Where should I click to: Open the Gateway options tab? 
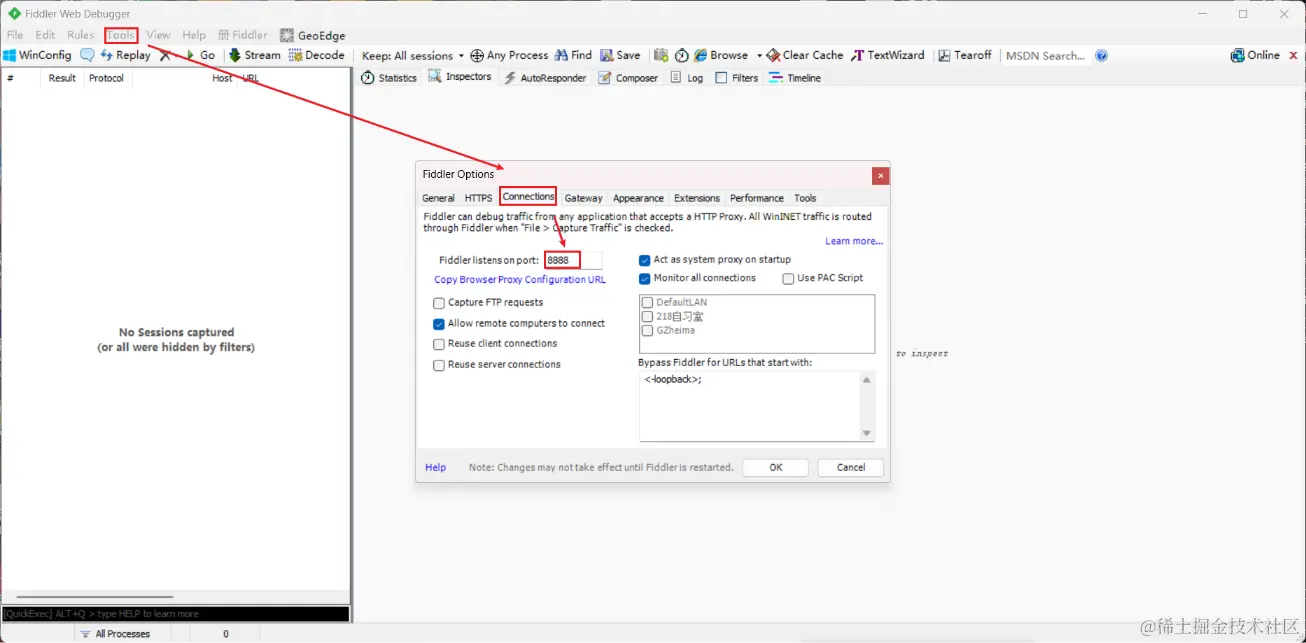584,198
